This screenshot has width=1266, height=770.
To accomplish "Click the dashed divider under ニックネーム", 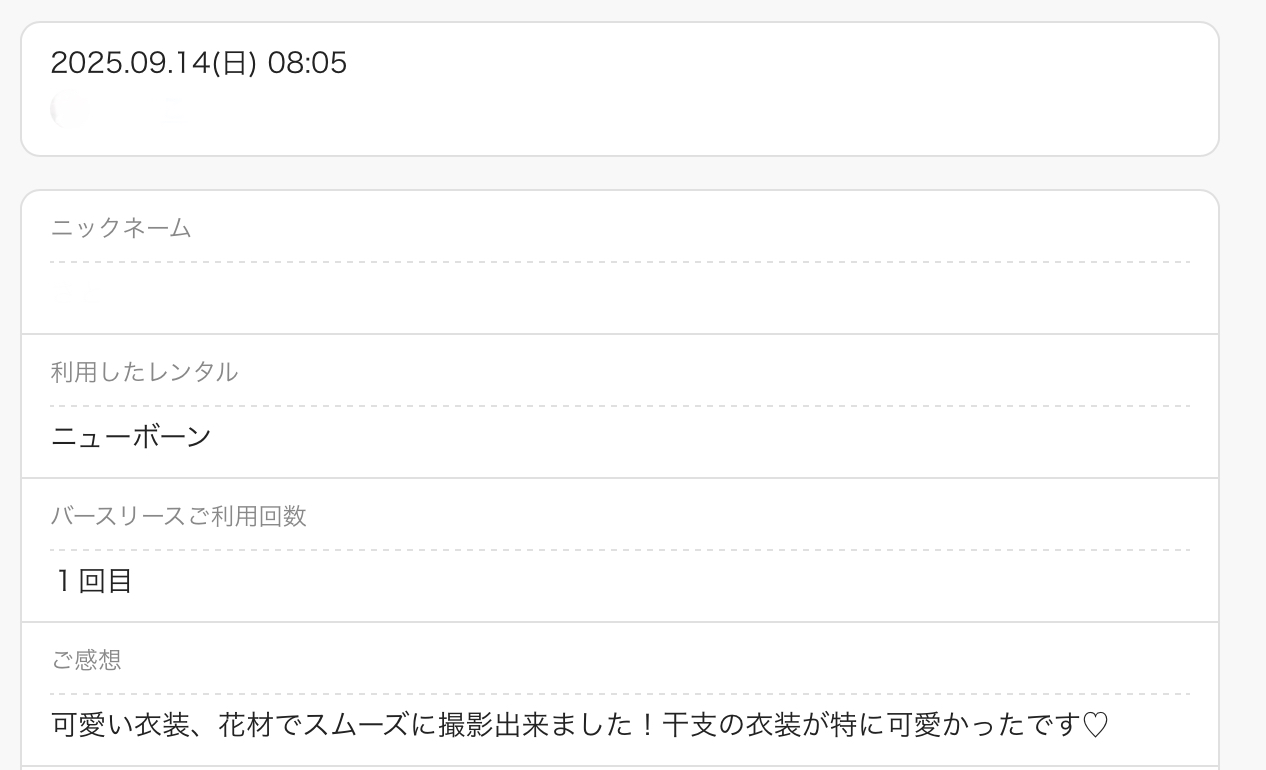I will pos(620,262).
